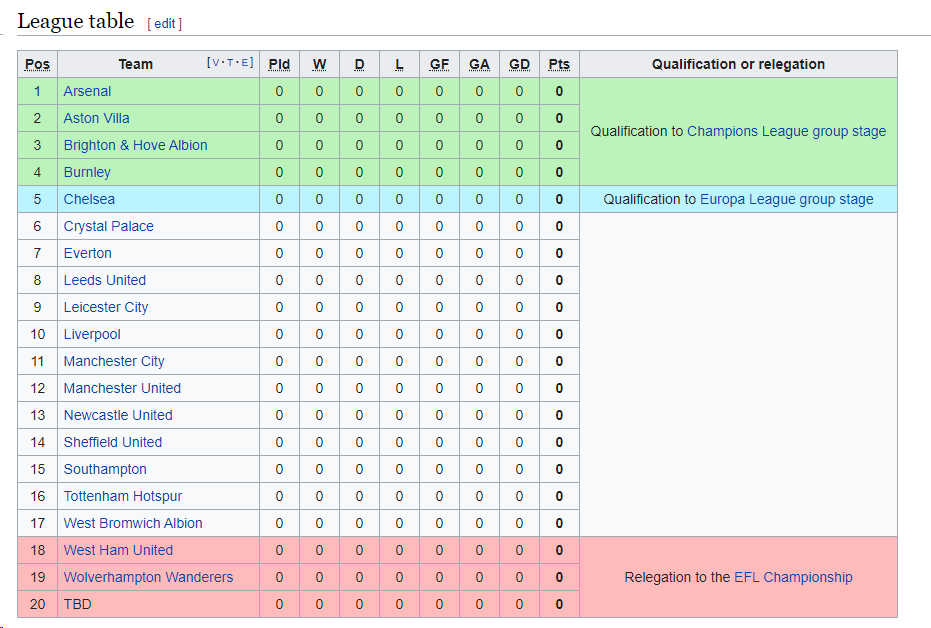Open the Liverpool team link
931x628 pixels.
click(92, 334)
